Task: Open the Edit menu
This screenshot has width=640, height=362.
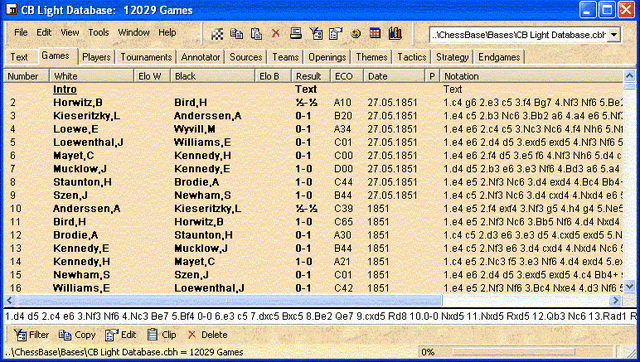Action: click(44, 32)
